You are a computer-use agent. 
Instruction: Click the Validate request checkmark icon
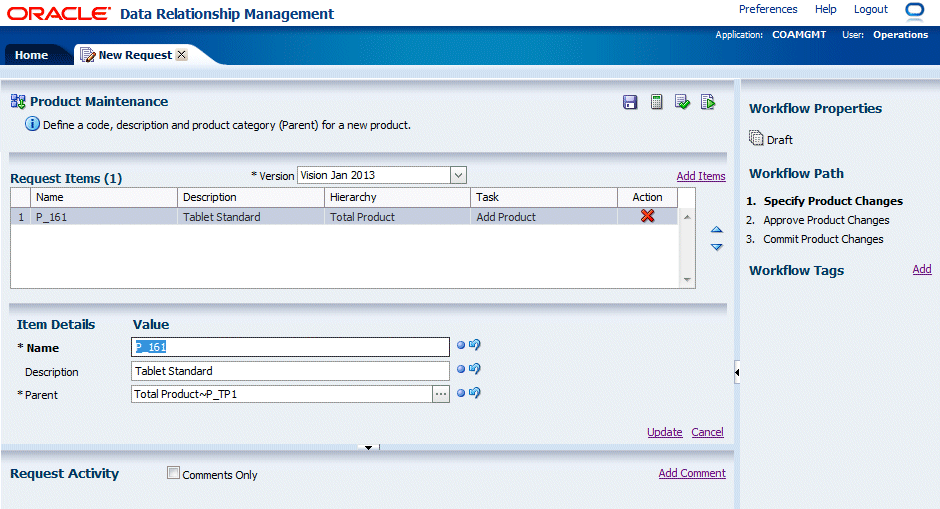pos(682,102)
